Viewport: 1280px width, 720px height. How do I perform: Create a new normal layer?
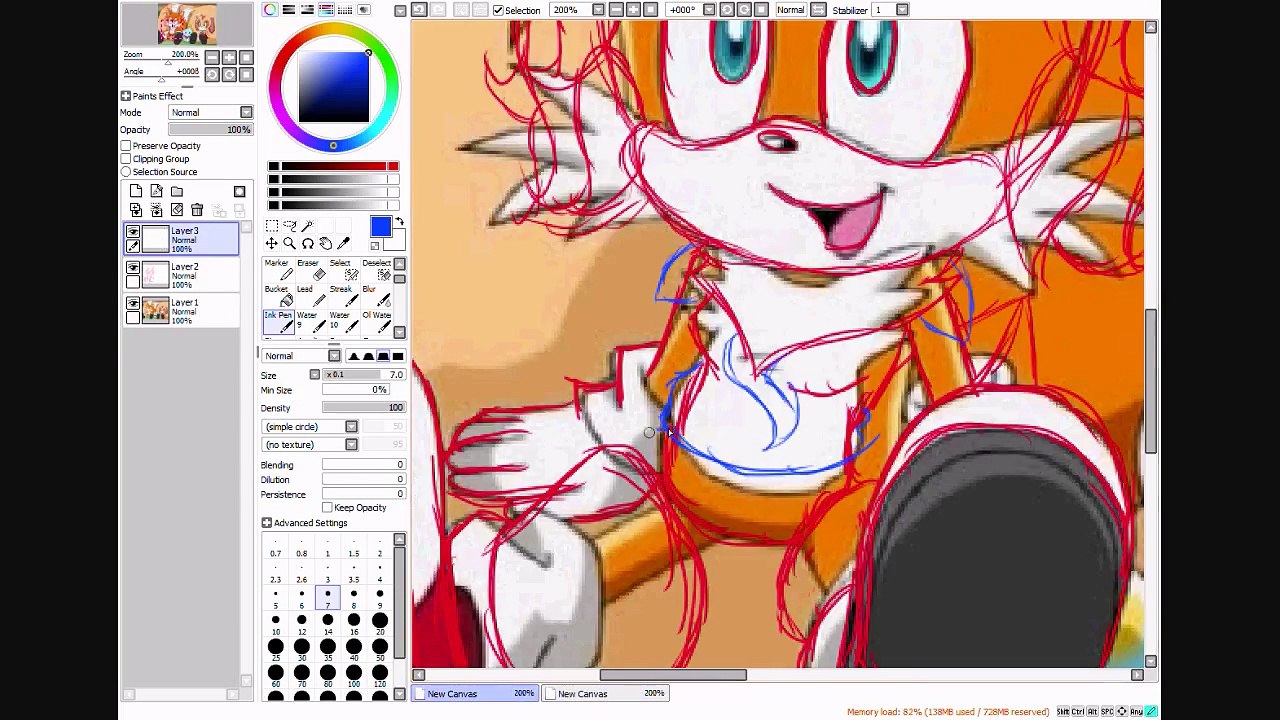click(136, 191)
